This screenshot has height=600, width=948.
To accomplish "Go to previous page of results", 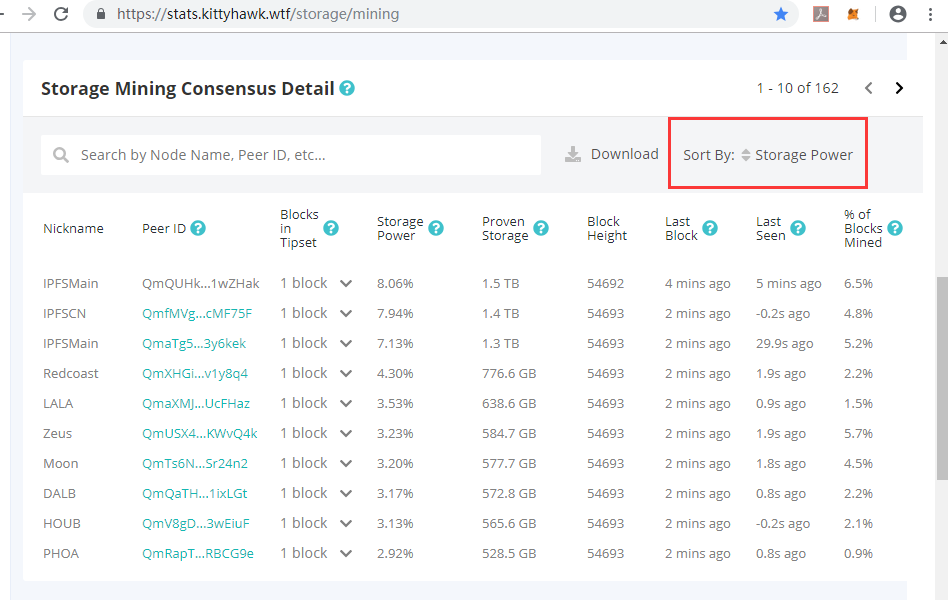I will 869,88.
